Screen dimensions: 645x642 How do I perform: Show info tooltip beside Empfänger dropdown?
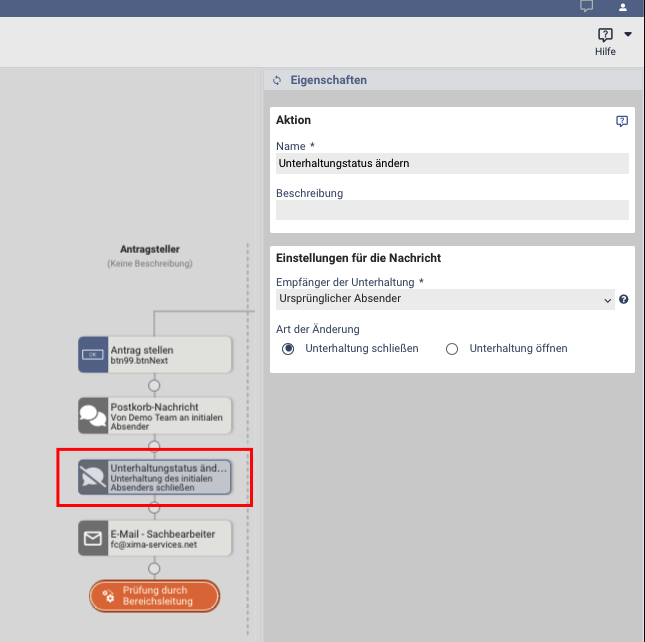coord(623,299)
